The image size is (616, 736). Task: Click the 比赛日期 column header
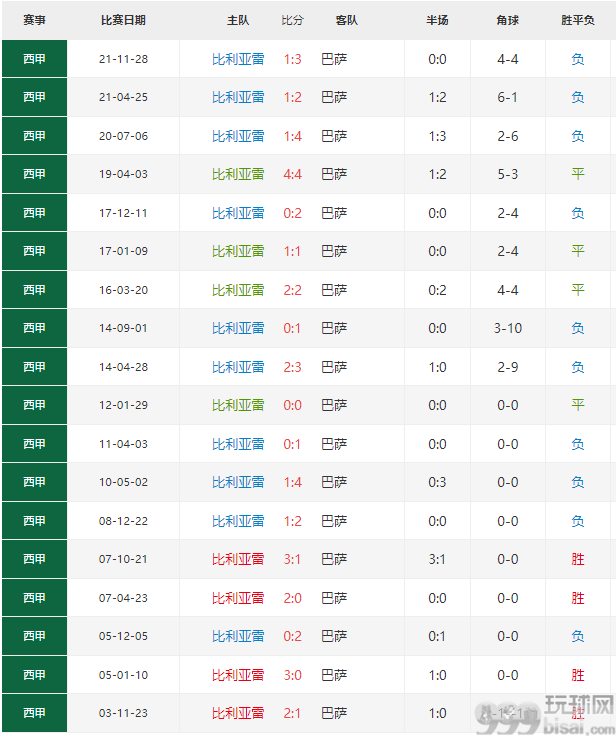123,20
